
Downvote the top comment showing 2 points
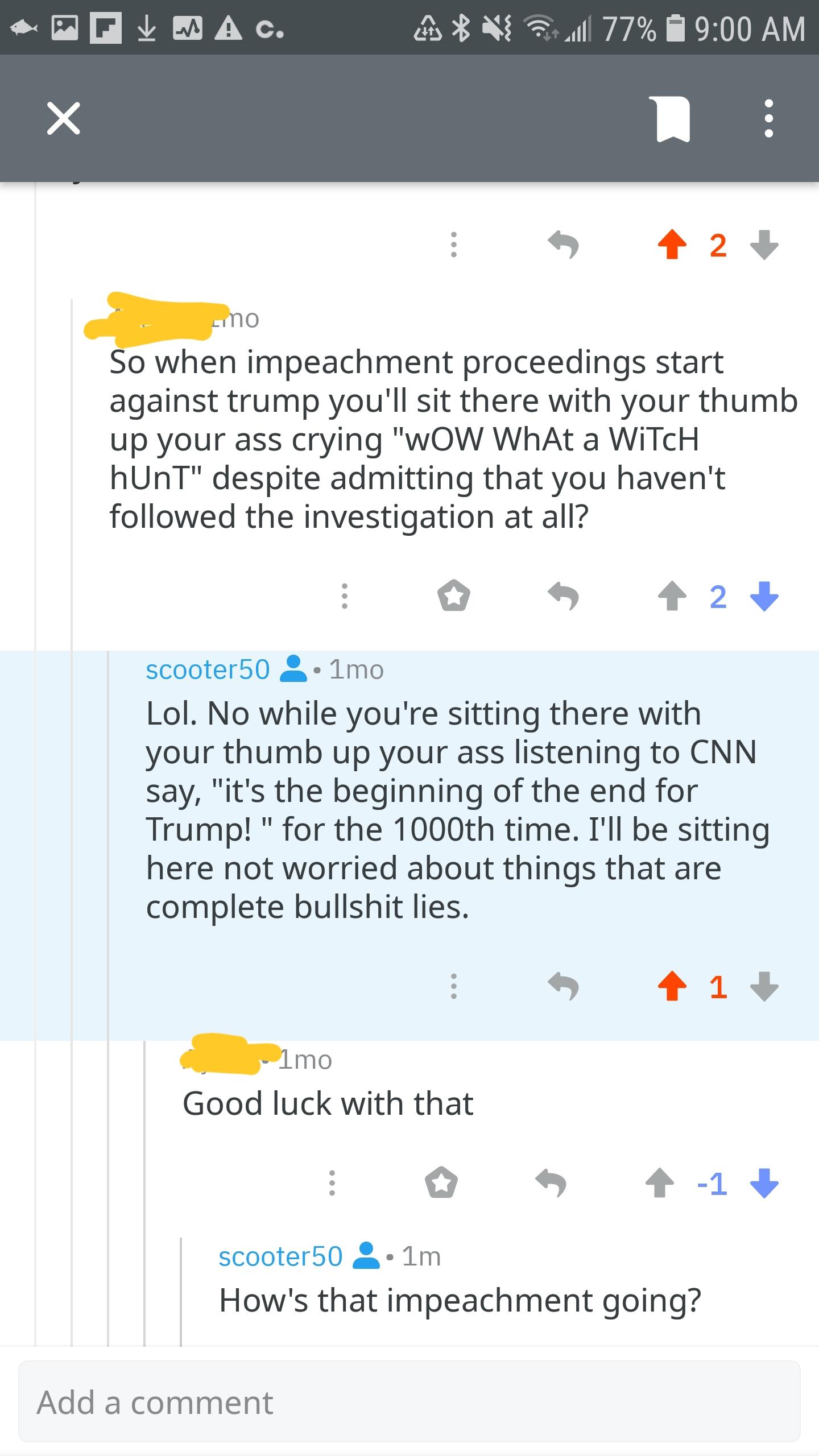click(x=764, y=245)
